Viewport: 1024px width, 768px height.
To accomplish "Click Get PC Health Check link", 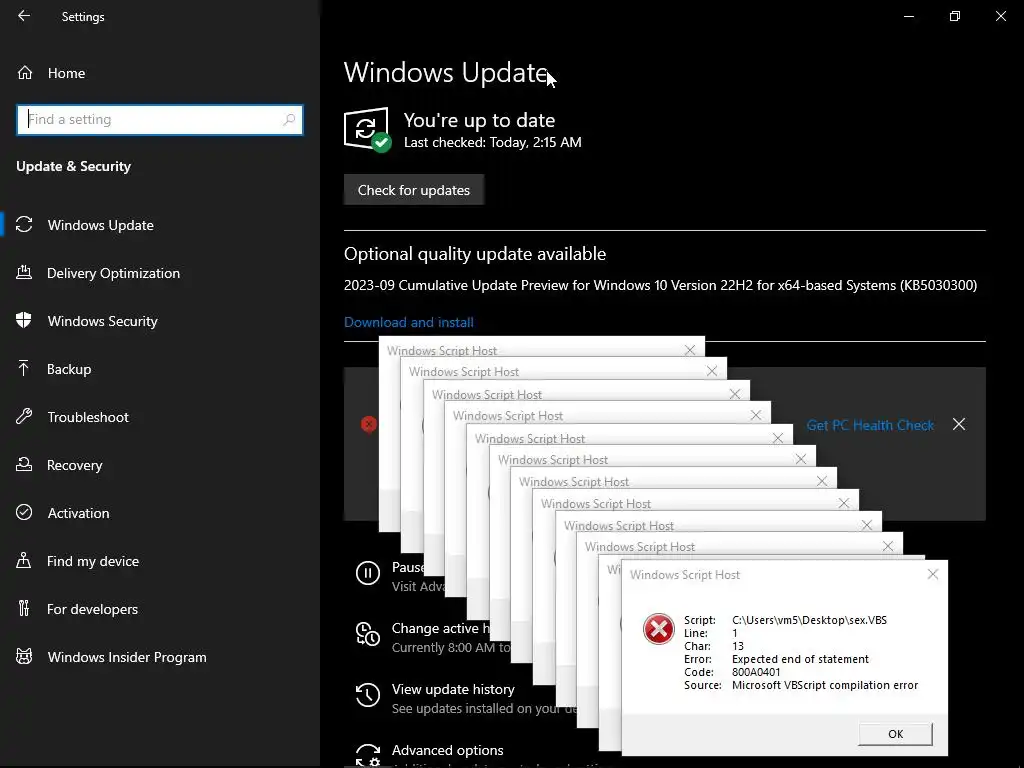I will click(870, 425).
